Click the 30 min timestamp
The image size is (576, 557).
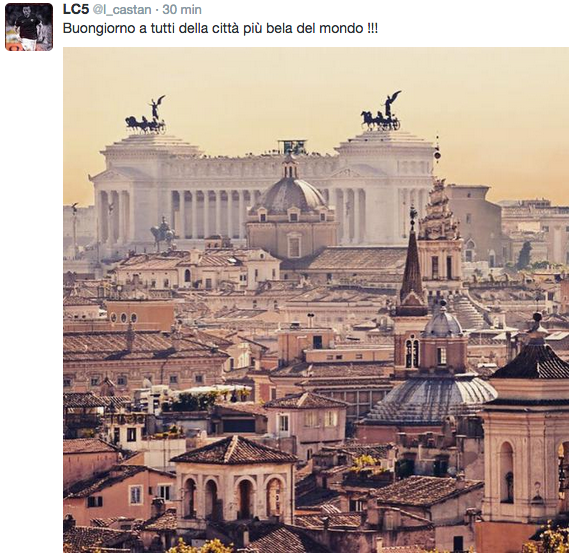click(x=182, y=10)
